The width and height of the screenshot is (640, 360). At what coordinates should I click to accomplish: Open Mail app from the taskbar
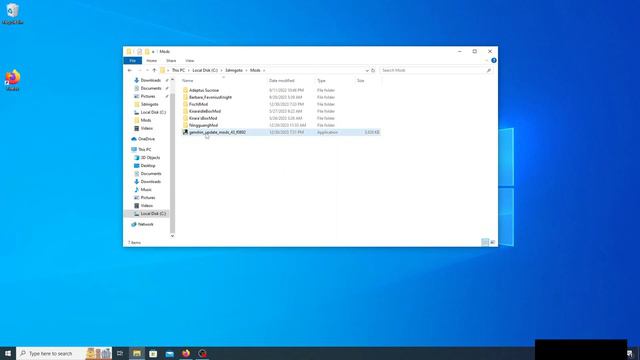169,353
